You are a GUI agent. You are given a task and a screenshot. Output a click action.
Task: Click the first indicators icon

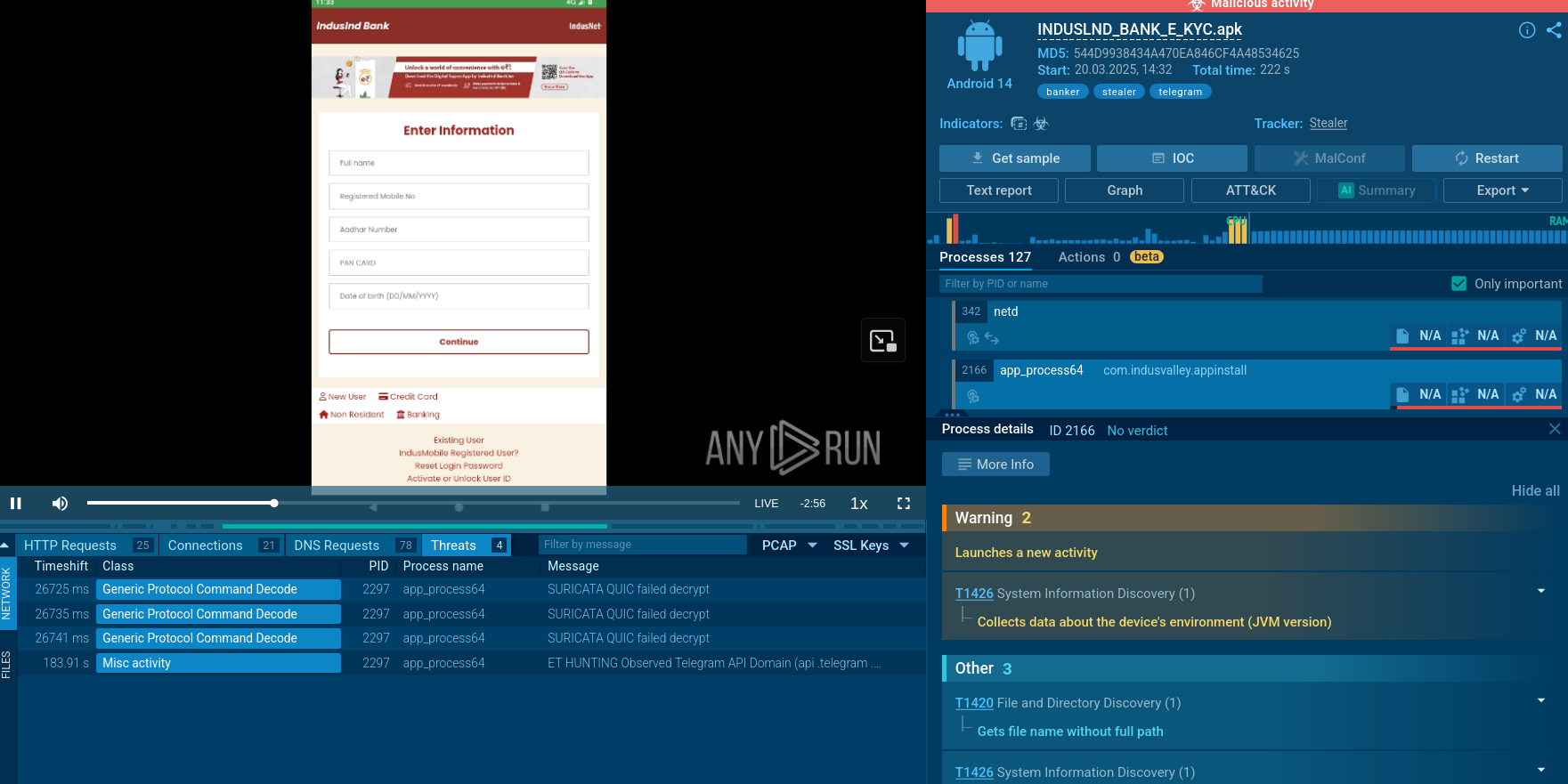tap(1019, 124)
